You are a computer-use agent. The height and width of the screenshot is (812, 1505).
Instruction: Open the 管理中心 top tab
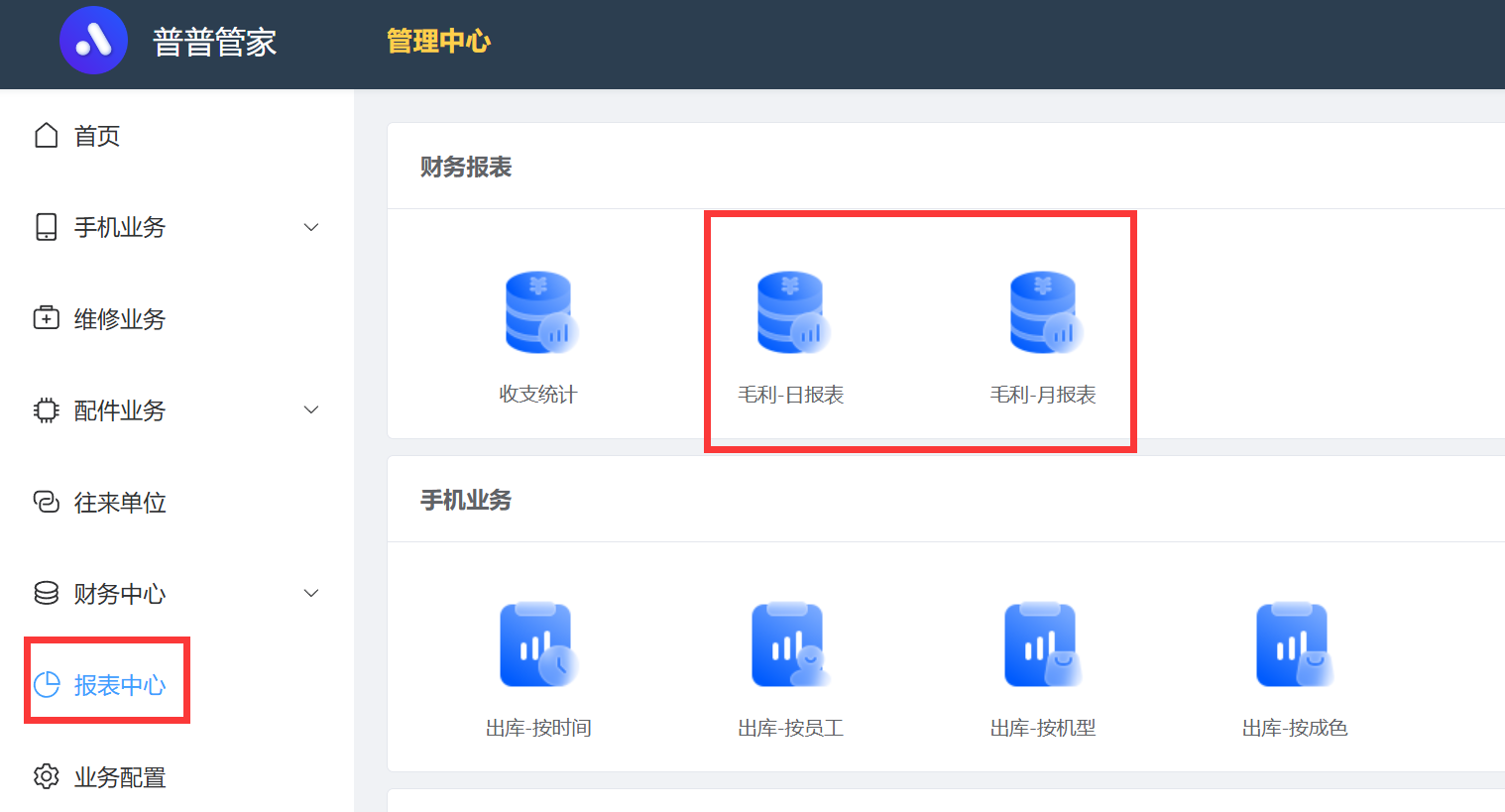pyautogui.click(x=438, y=42)
